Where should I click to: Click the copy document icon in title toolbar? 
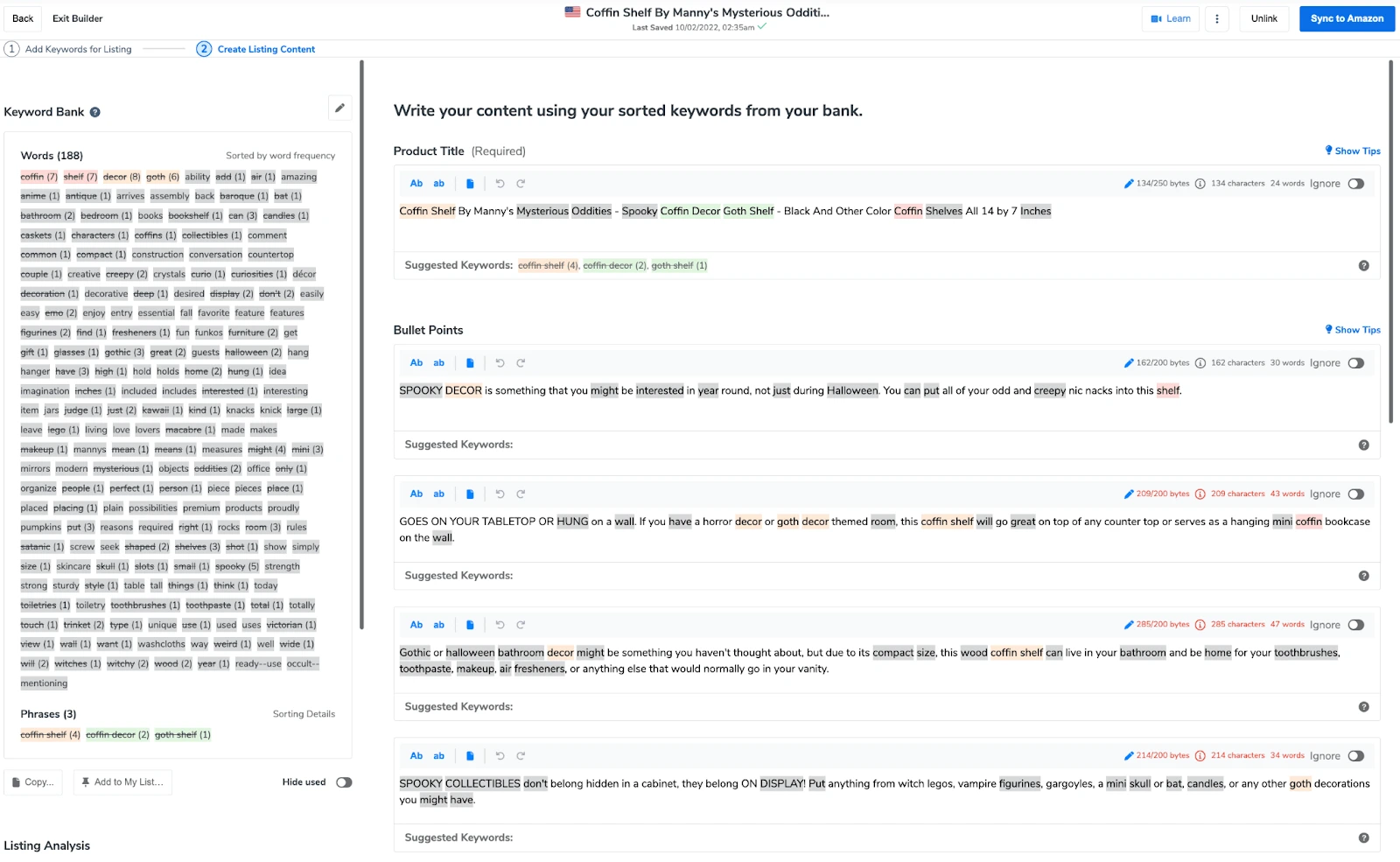(471, 184)
